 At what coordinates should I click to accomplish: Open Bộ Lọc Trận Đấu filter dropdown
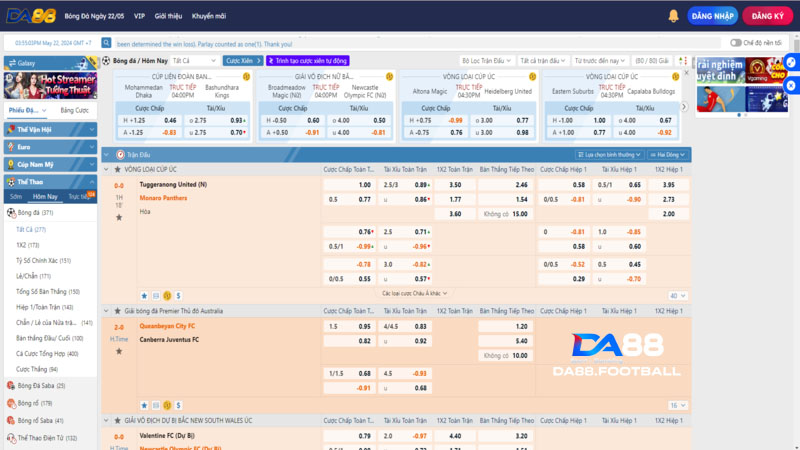pos(490,60)
